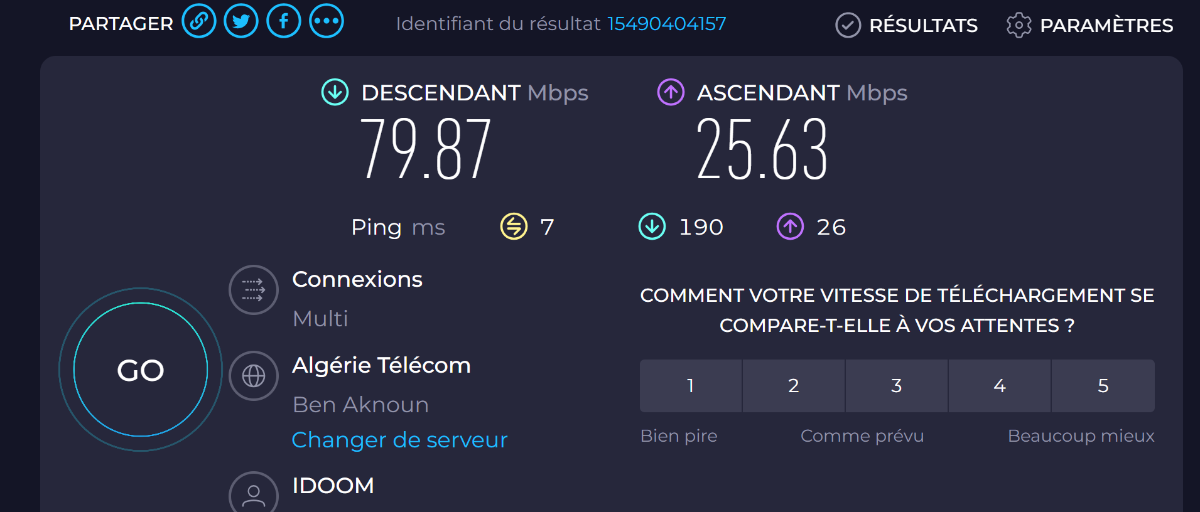Viewport: 1200px width, 512px height.
Task: Rate download speed as 1
Action: coord(691,386)
